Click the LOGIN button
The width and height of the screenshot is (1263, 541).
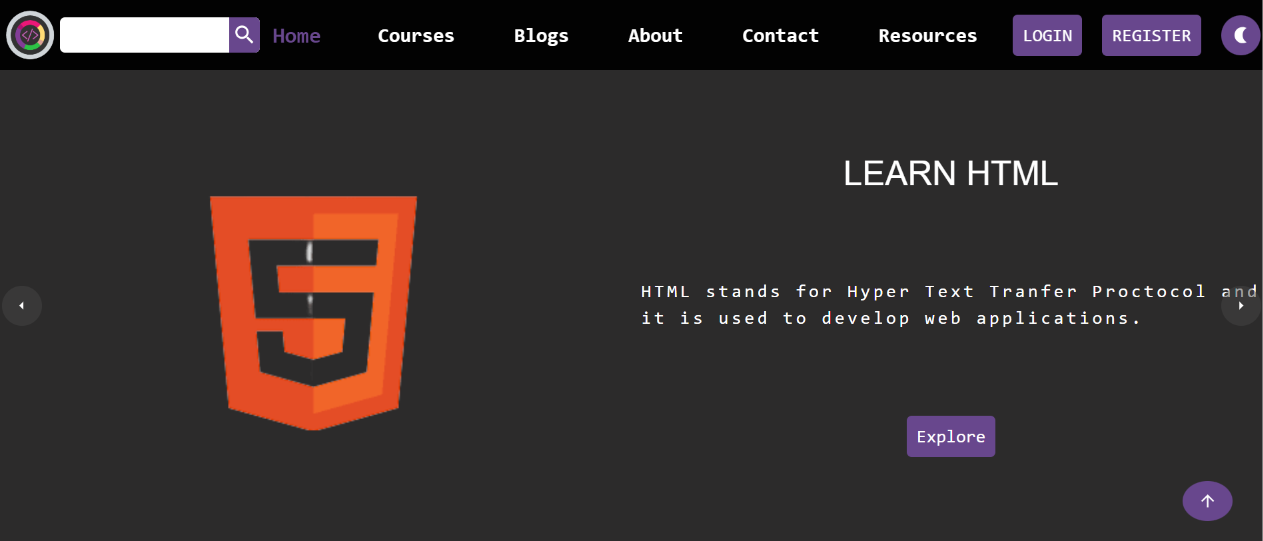(x=1047, y=35)
